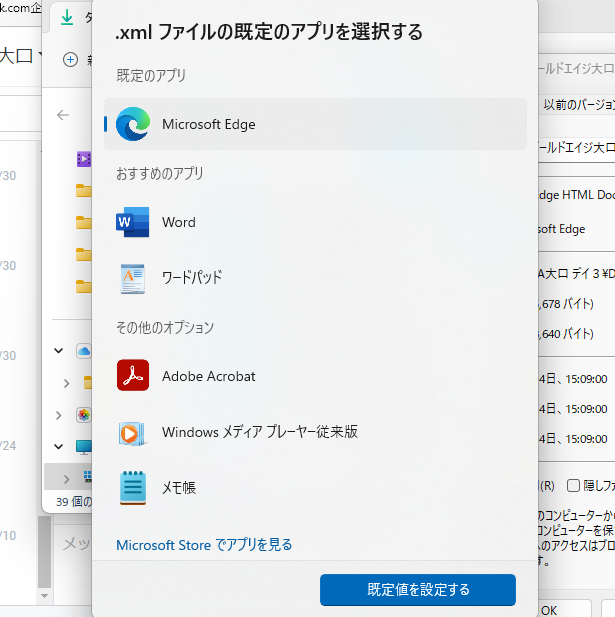615x617 pixels.
Task: Click the purple video folder icon
Action: (x=84, y=159)
